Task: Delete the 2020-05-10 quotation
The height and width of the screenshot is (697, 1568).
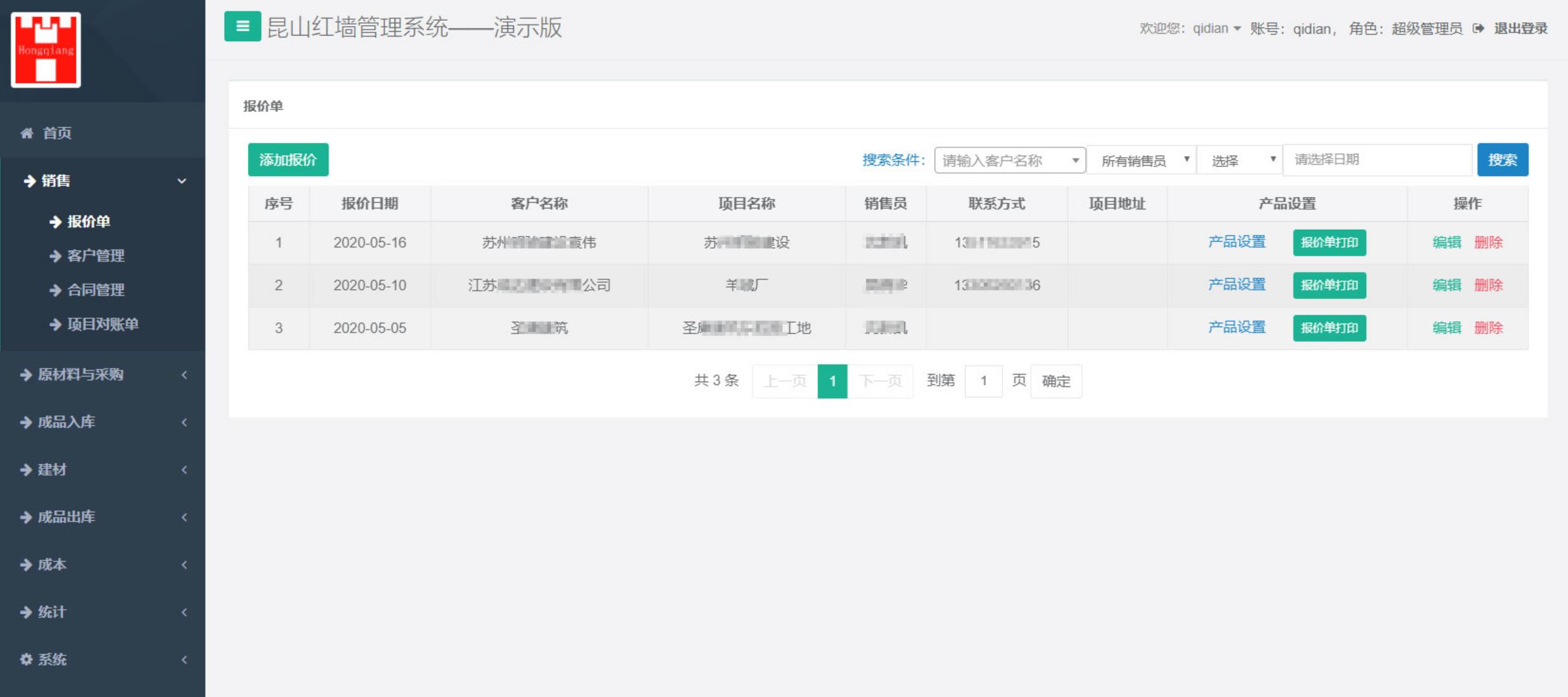Action: tap(1488, 285)
